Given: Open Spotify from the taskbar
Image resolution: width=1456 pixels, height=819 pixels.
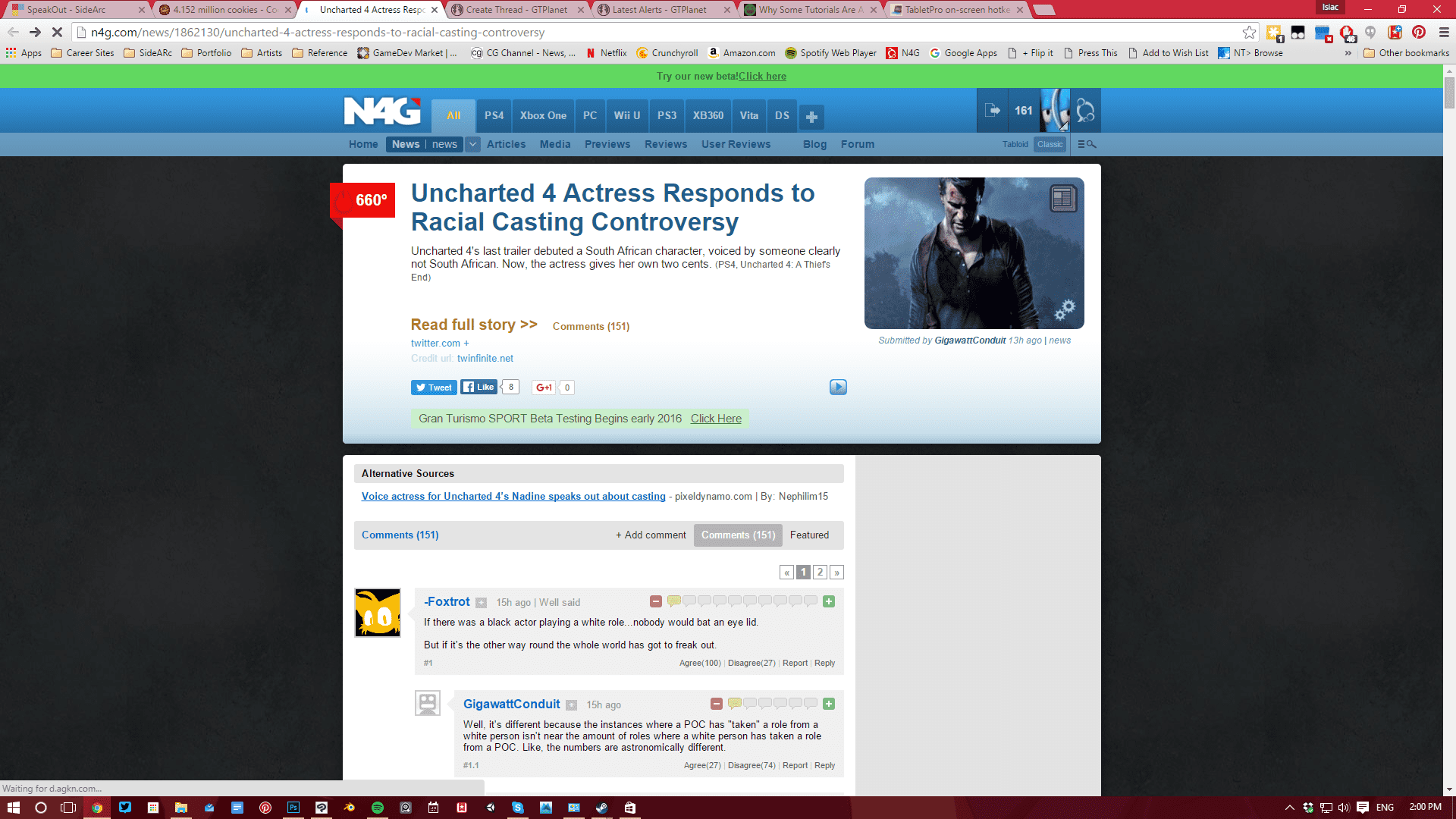Looking at the screenshot, I should [x=378, y=808].
